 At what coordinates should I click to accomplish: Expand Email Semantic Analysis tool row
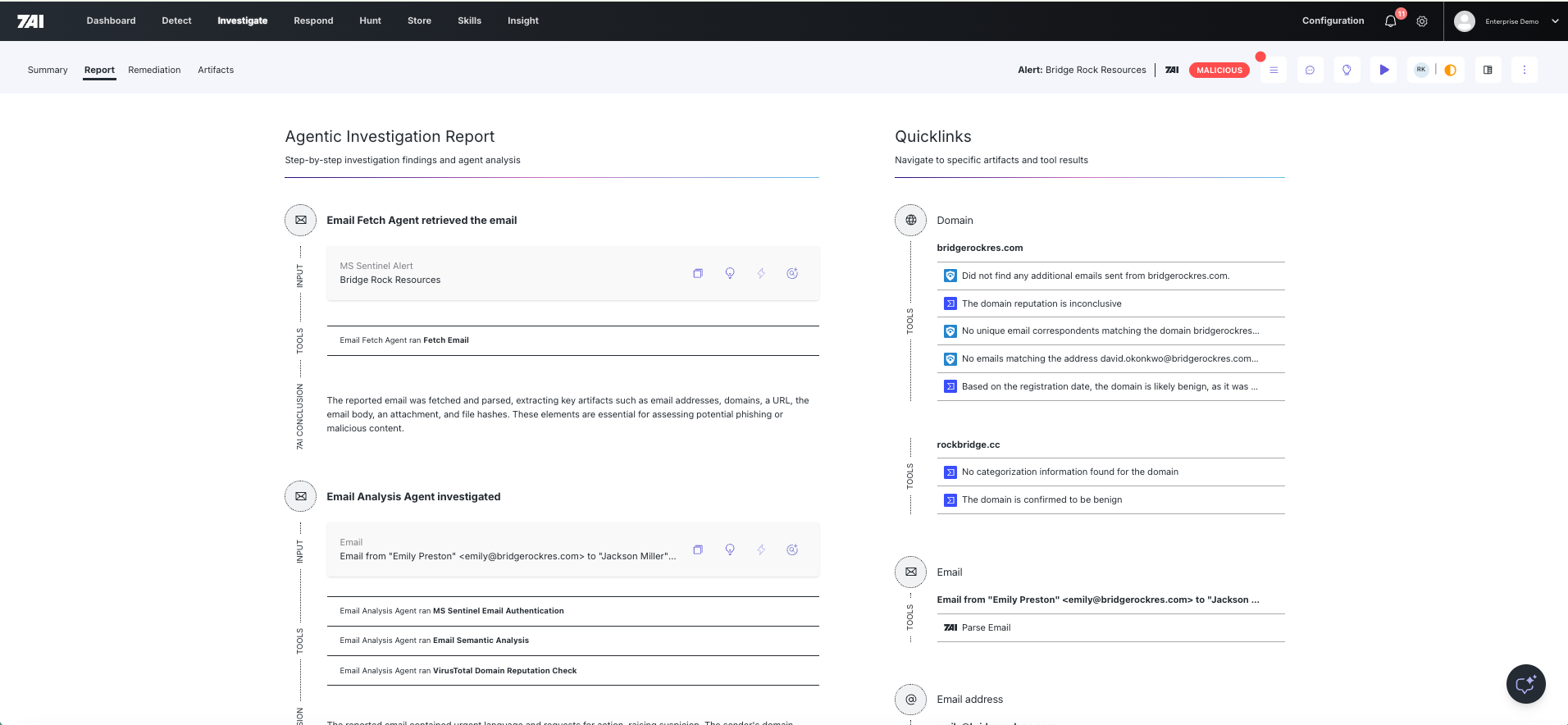pyautogui.click(x=573, y=641)
